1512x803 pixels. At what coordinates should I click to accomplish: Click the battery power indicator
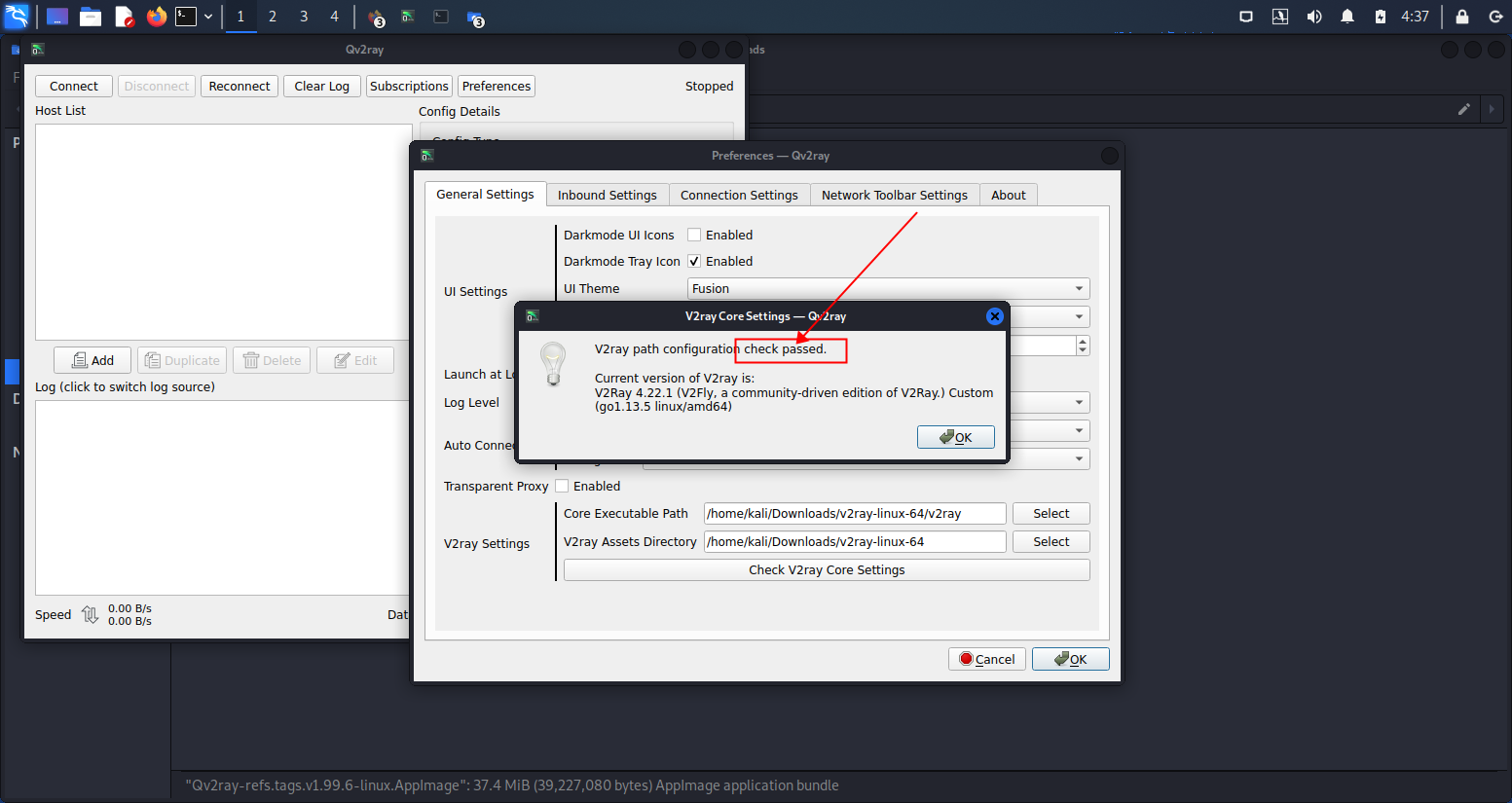coord(1381,17)
